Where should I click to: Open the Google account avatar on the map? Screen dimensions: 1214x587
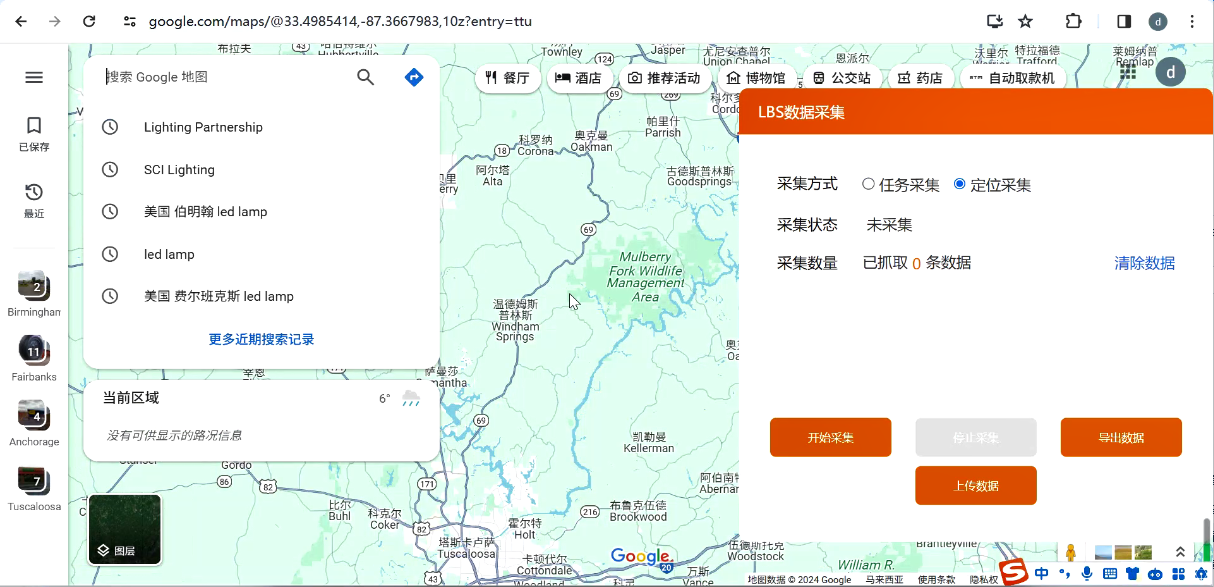click(x=1171, y=72)
